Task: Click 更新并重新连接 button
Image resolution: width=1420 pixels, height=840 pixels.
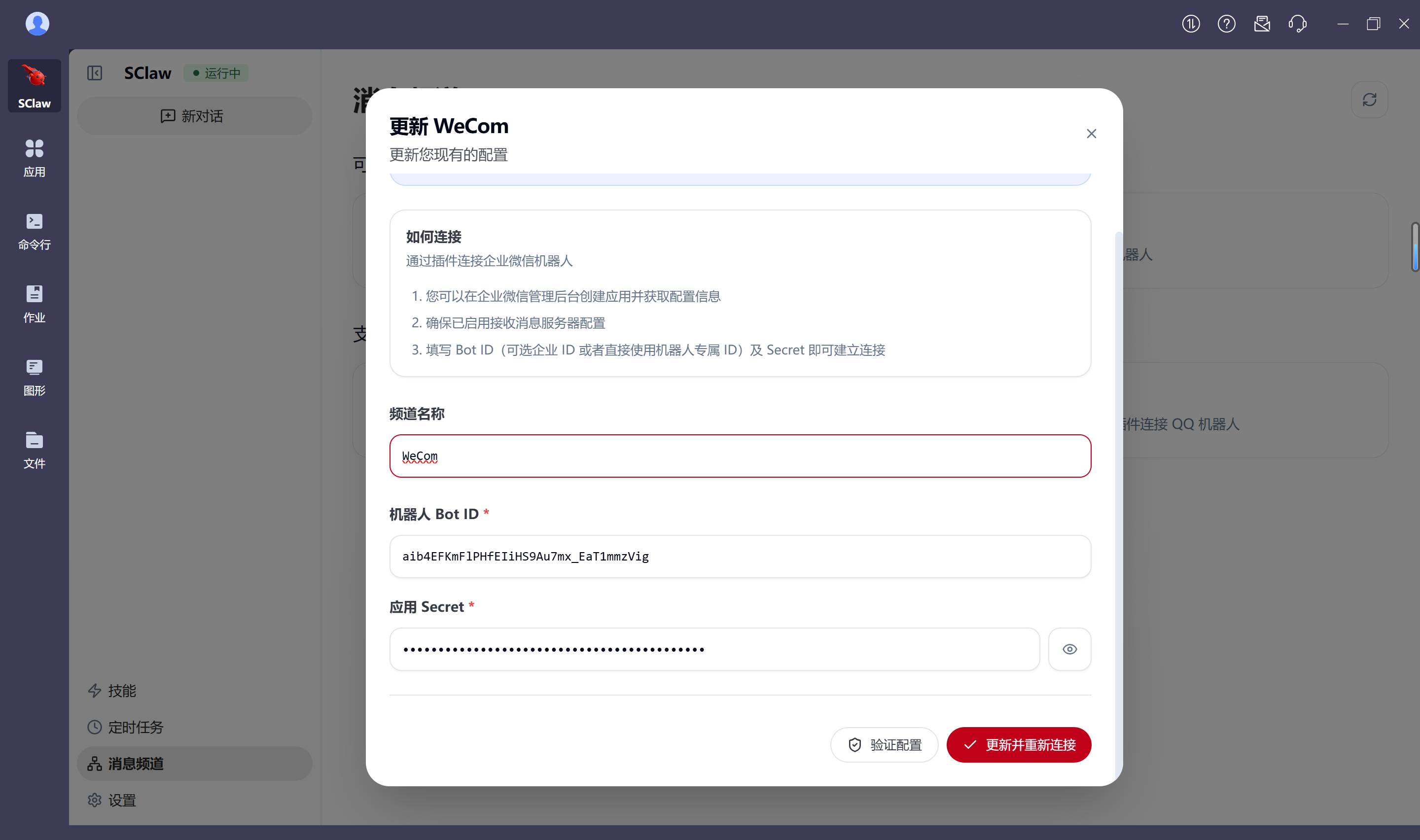Action: (1019, 745)
